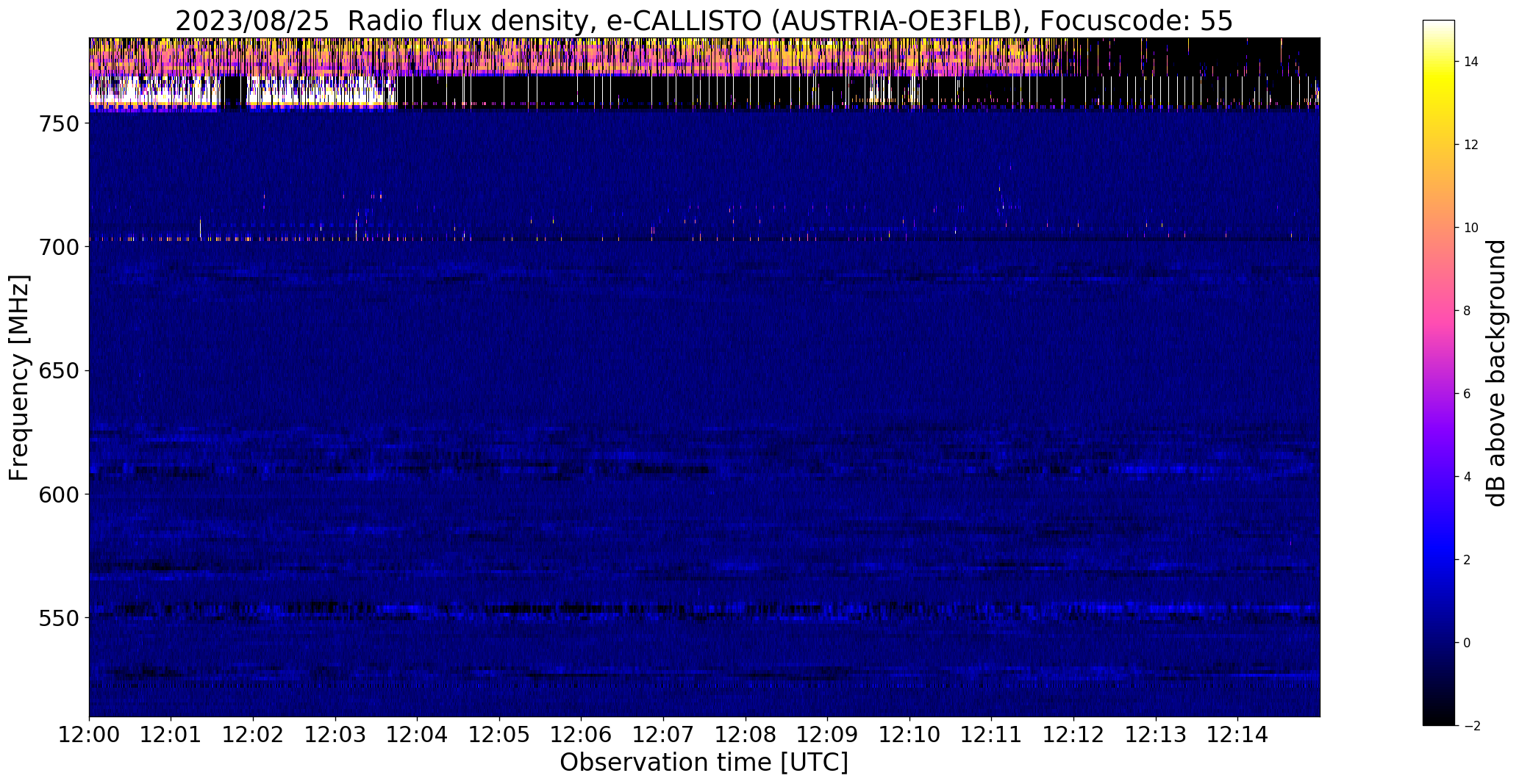Click the colorbar tick label 6

point(1468,394)
